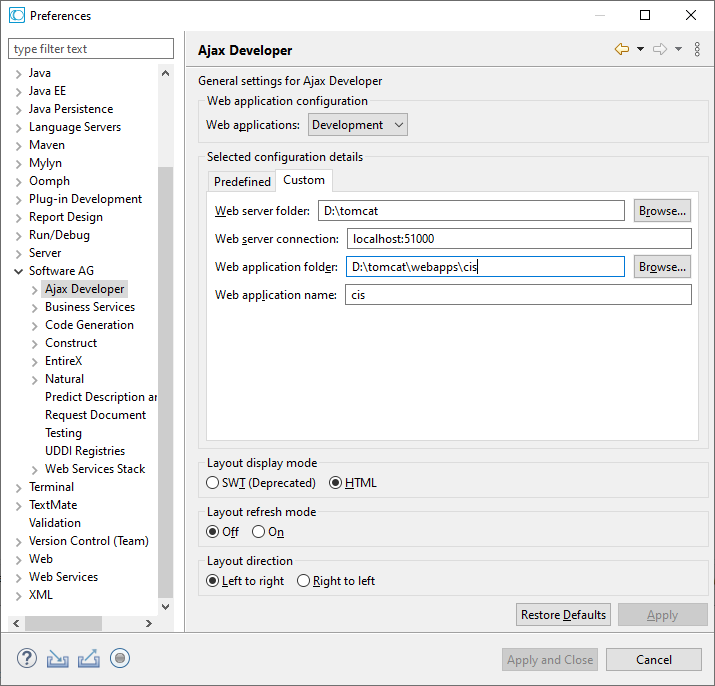Turn Layout refresh mode On
Viewport: 715px width, 686px height.
pyautogui.click(x=259, y=532)
